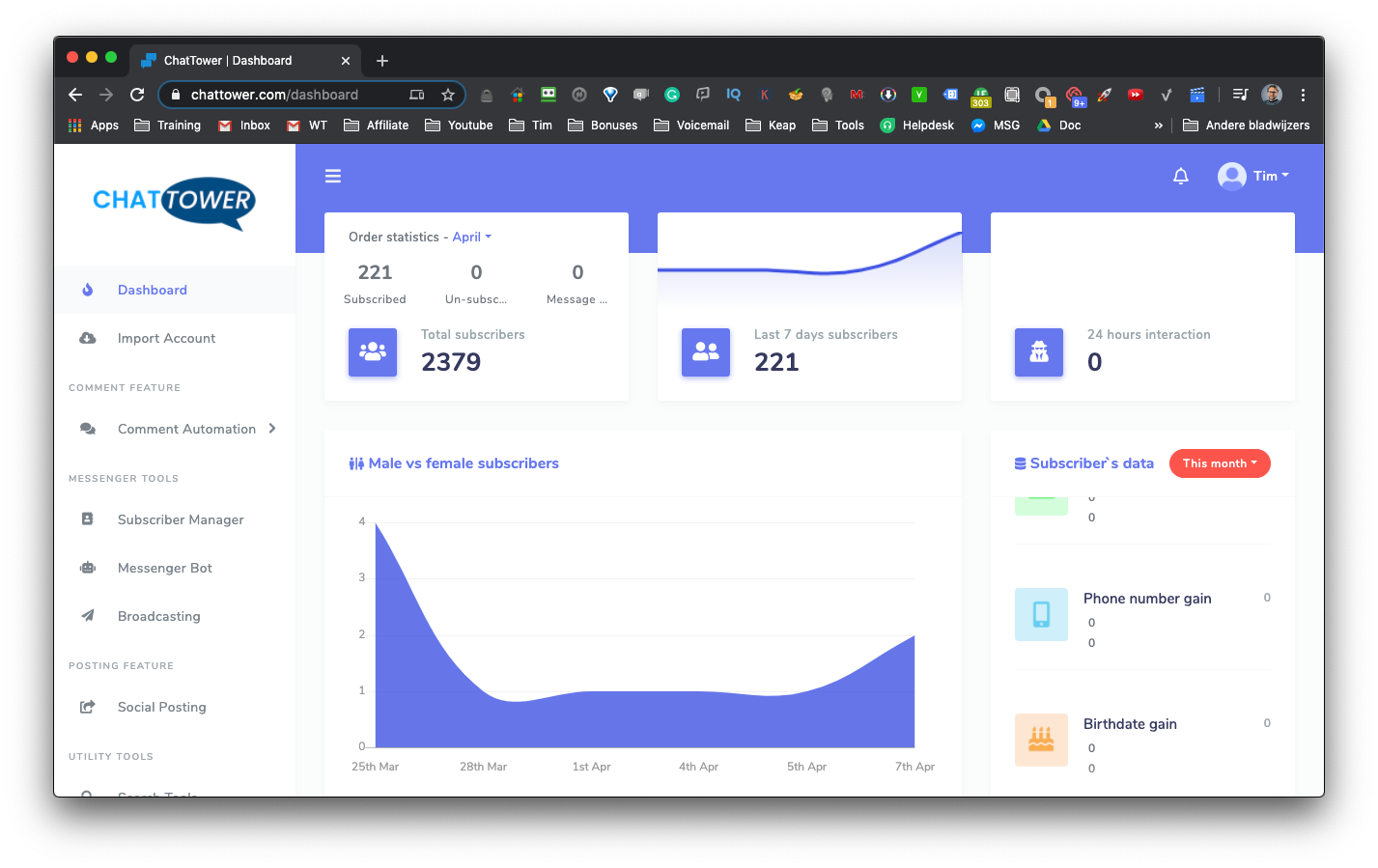Click the Subscriber Manager contact icon
This screenshot has height=868, width=1378.
coord(88,519)
